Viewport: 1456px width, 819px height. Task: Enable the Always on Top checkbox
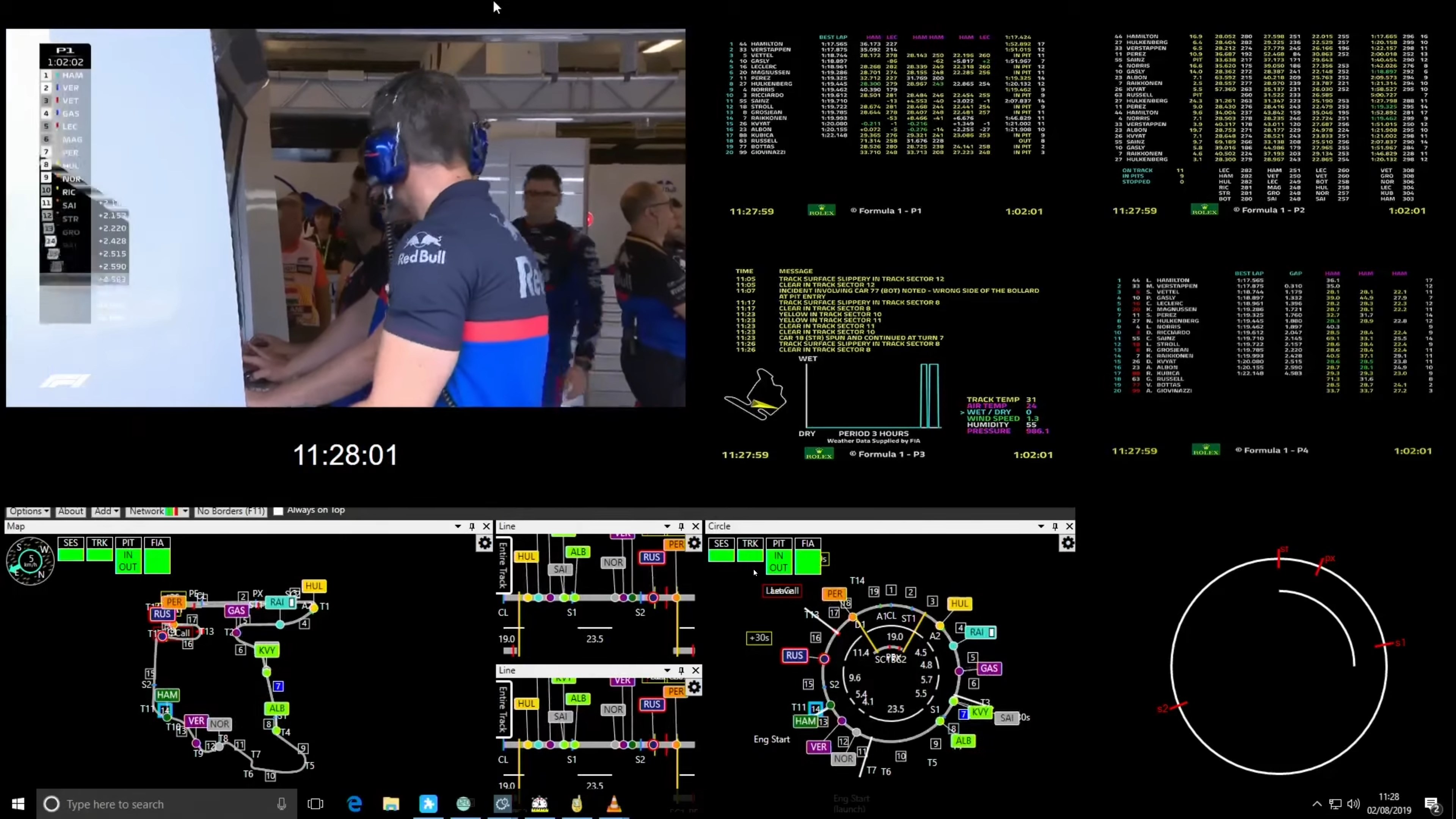[x=278, y=510]
